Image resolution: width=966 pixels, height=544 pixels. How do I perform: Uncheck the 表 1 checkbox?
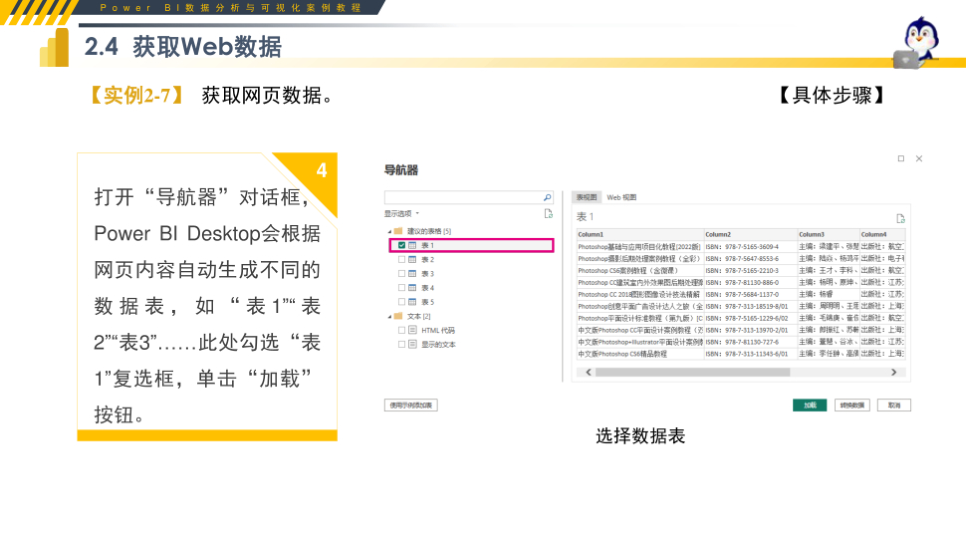pyautogui.click(x=402, y=245)
